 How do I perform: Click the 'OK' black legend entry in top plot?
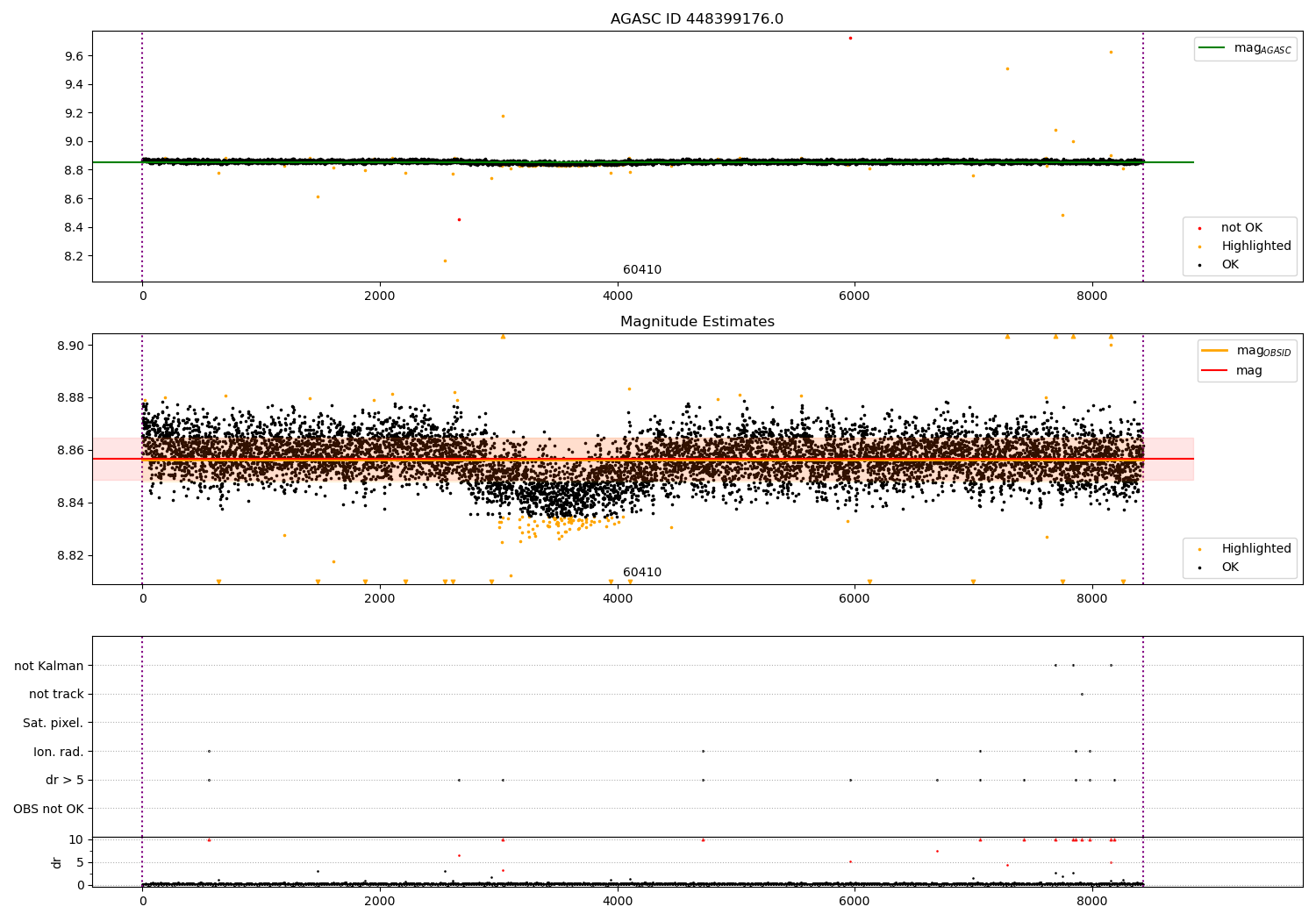coord(1230,264)
